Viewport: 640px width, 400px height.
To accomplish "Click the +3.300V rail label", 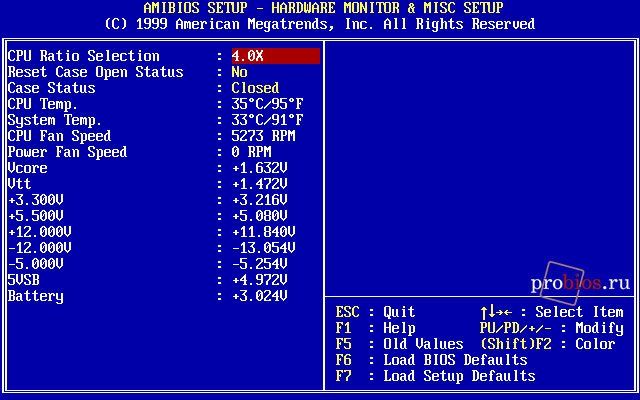I will click(x=36, y=200).
